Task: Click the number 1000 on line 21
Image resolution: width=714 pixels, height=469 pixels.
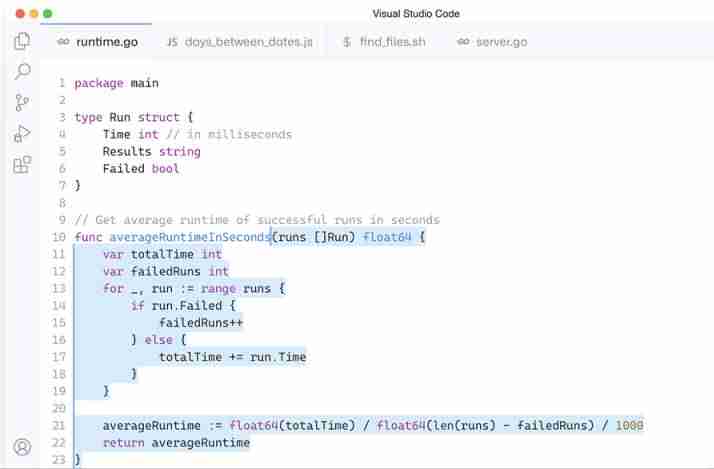Action: tap(629, 425)
